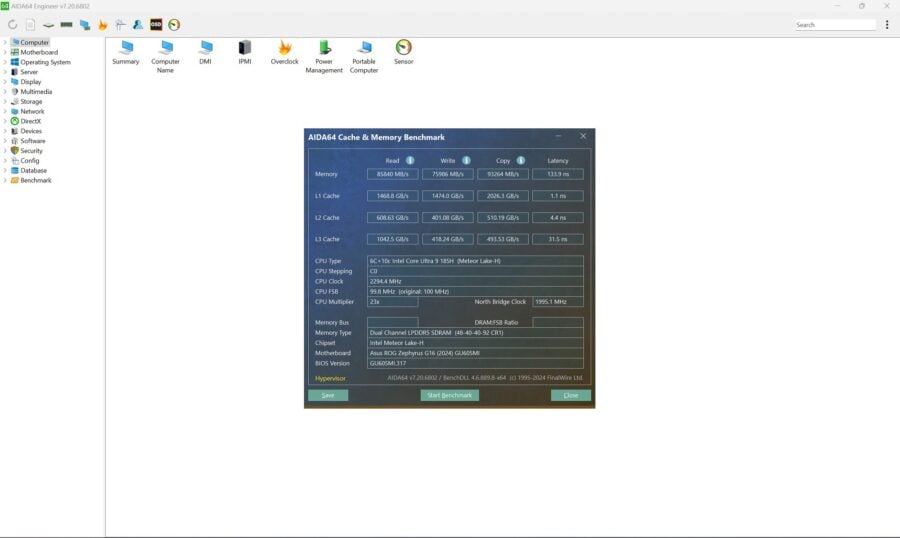Click Save in the benchmark dialog
900x538 pixels.
point(328,395)
